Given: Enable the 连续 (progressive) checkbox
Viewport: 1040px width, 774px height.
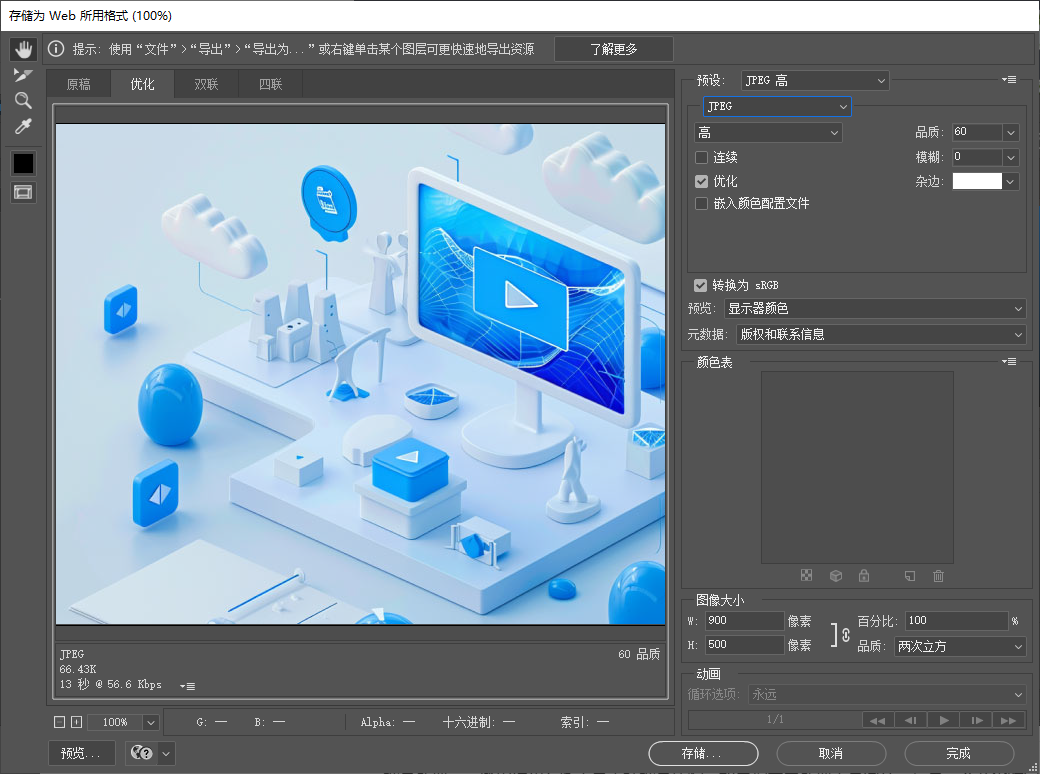Looking at the screenshot, I should click(x=700, y=157).
